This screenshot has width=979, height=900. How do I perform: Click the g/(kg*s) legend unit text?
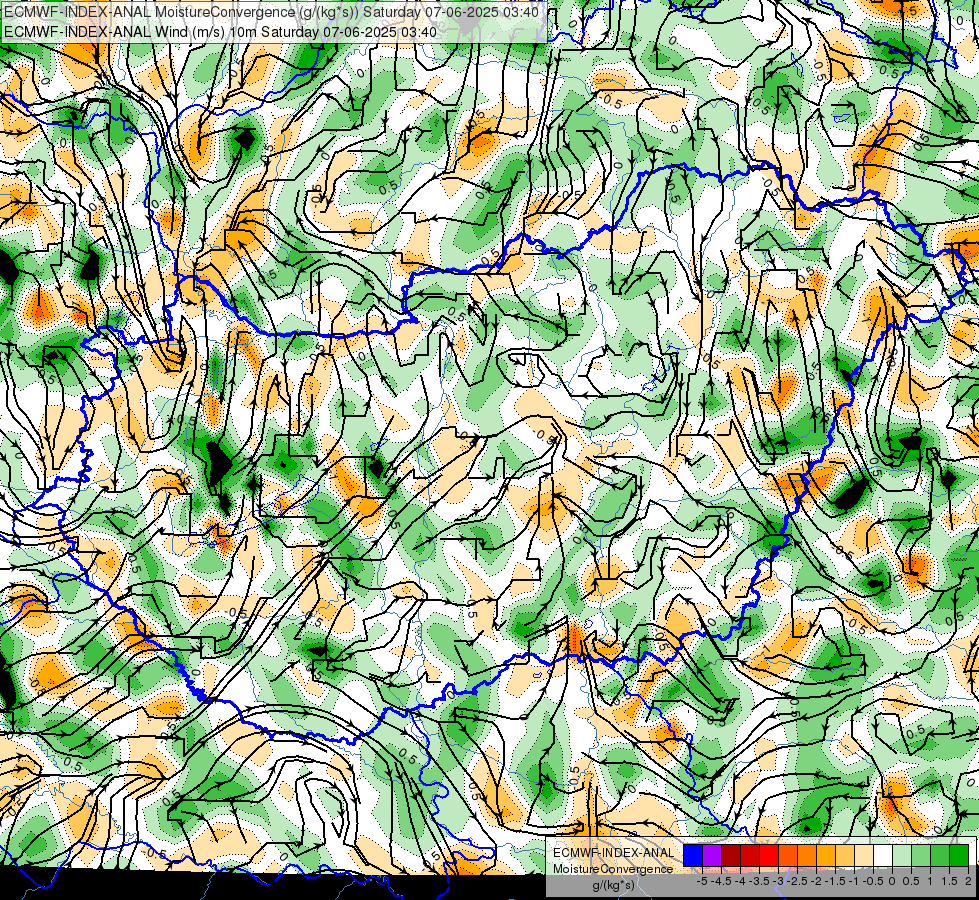coord(613,885)
